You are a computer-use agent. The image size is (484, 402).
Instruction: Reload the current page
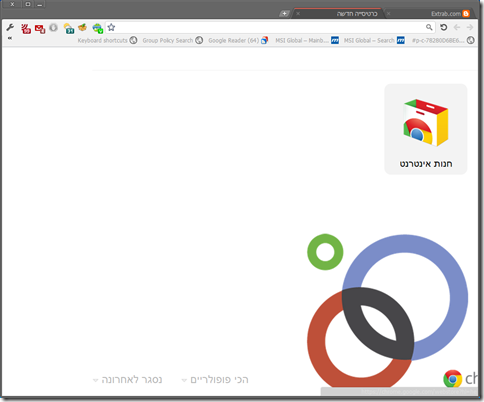443,27
